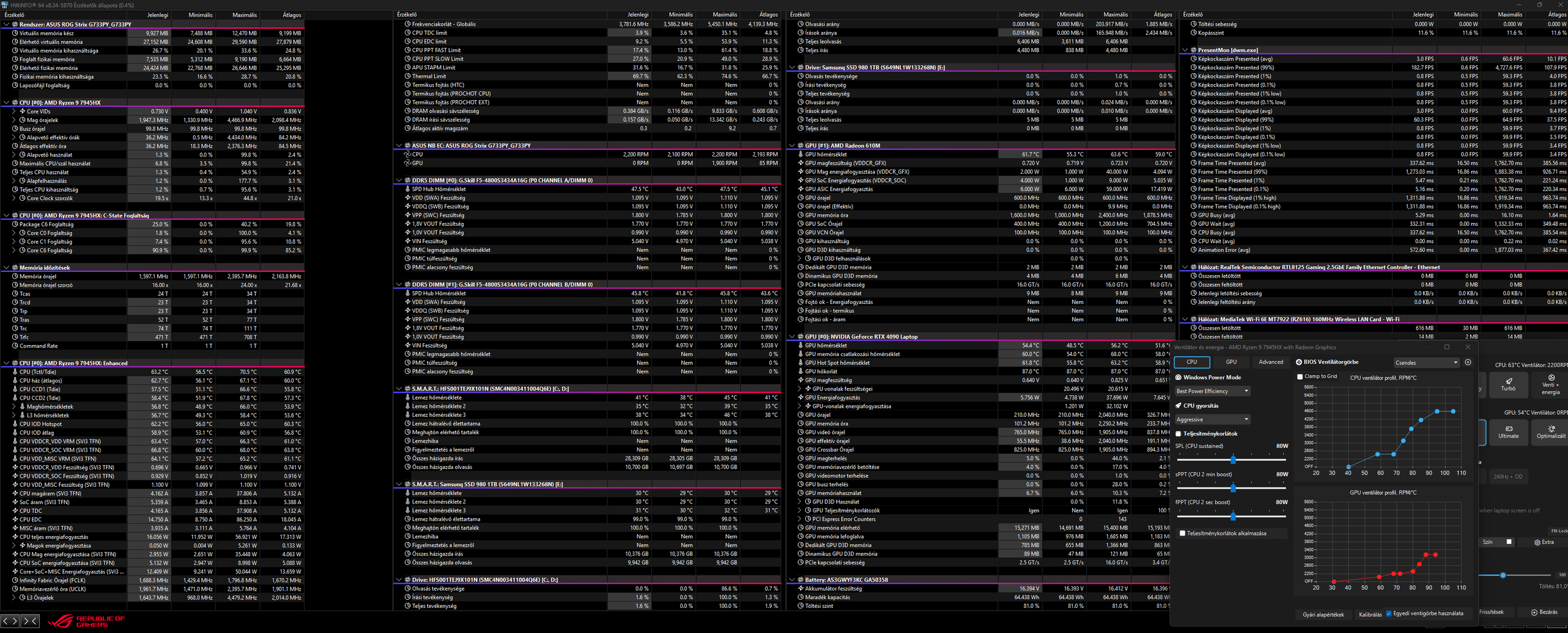Click the gauge icon beside Windows Power Mode
The image size is (1568, 633).
coord(1178,378)
